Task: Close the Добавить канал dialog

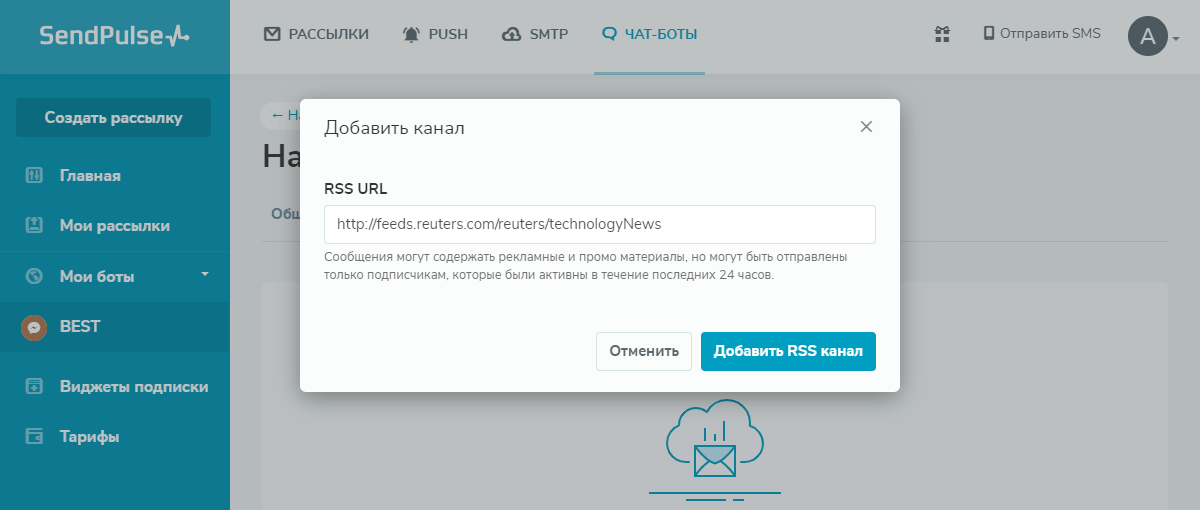Action: point(866,126)
